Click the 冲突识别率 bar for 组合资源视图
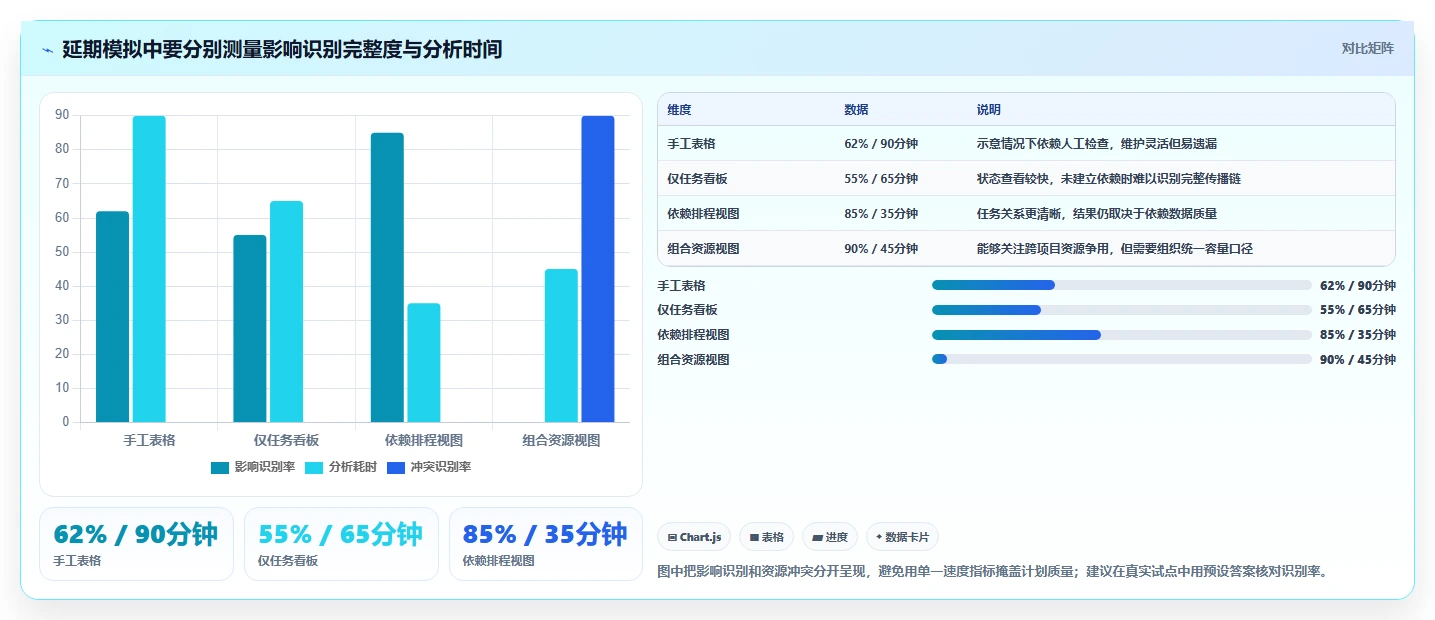Image resolution: width=1435 pixels, height=620 pixels. tap(598, 269)
